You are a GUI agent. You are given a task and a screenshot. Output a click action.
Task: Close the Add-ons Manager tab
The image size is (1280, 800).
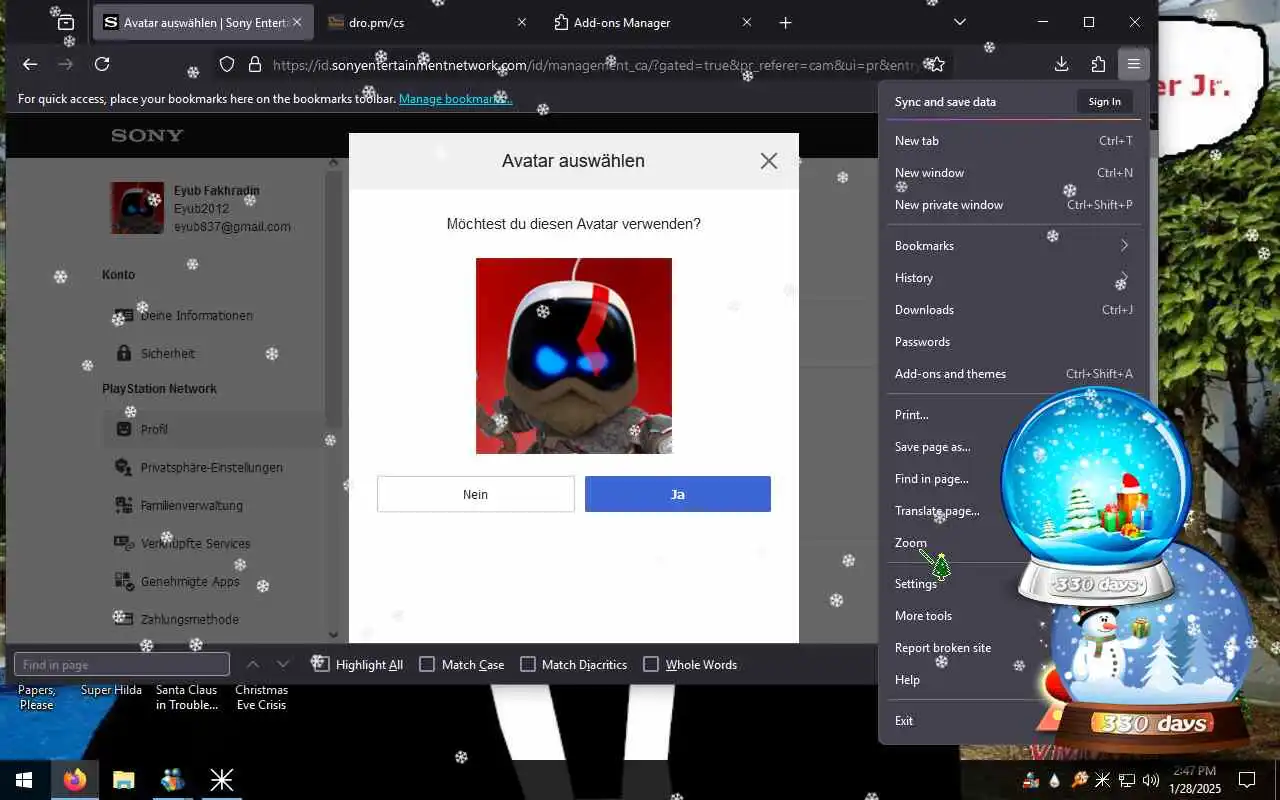pos(746,22)
